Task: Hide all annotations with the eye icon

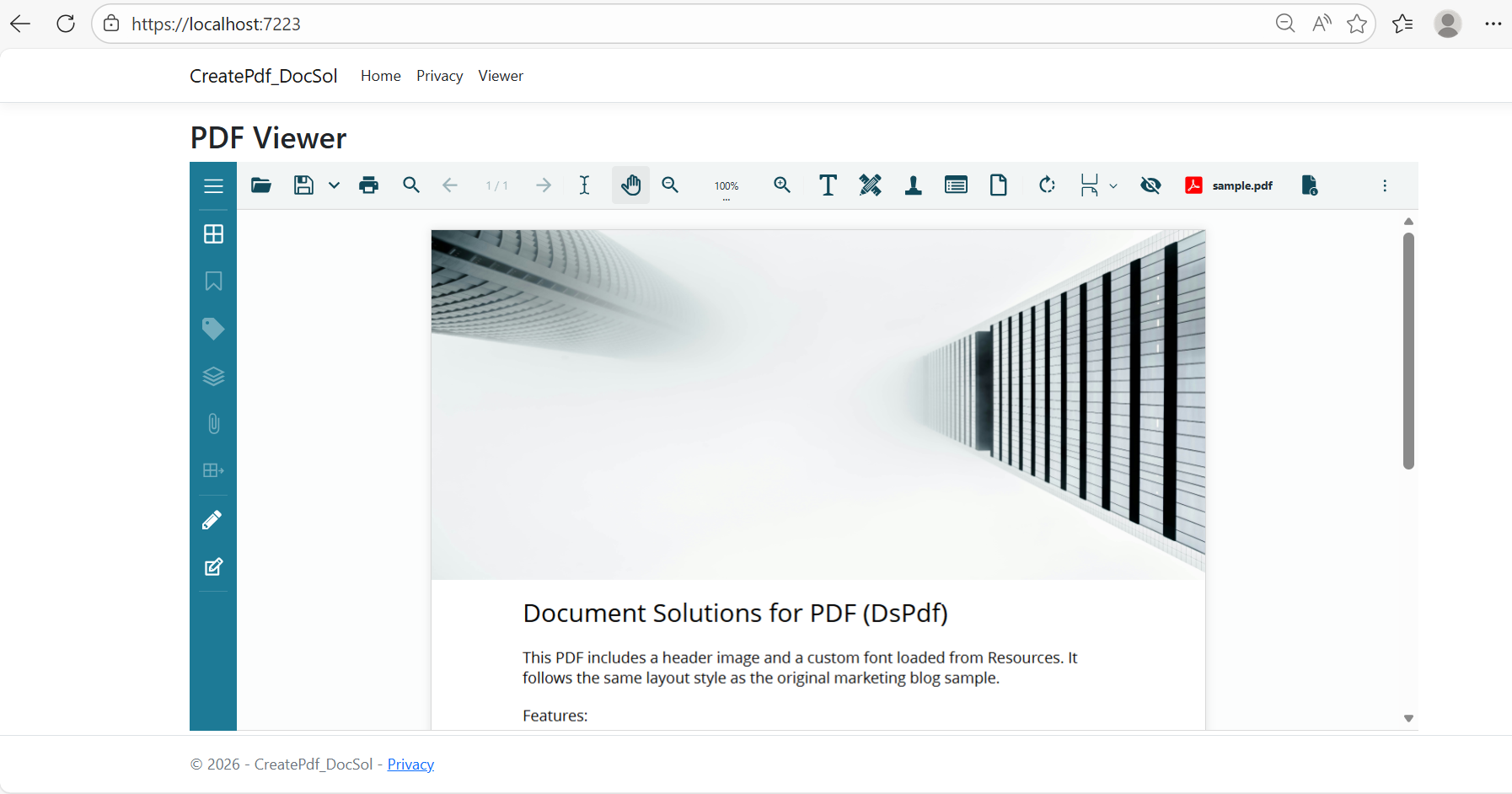Action: (1151, 185)
